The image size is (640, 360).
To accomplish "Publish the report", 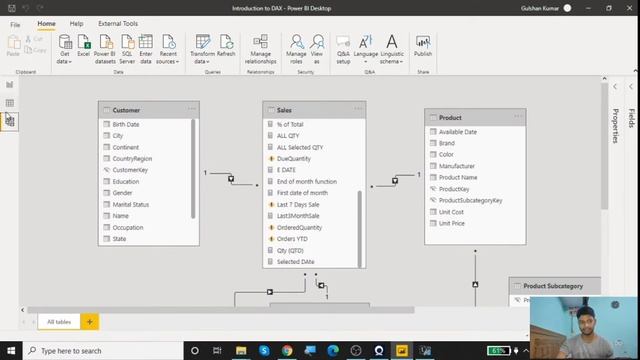I will click(423, 46).
